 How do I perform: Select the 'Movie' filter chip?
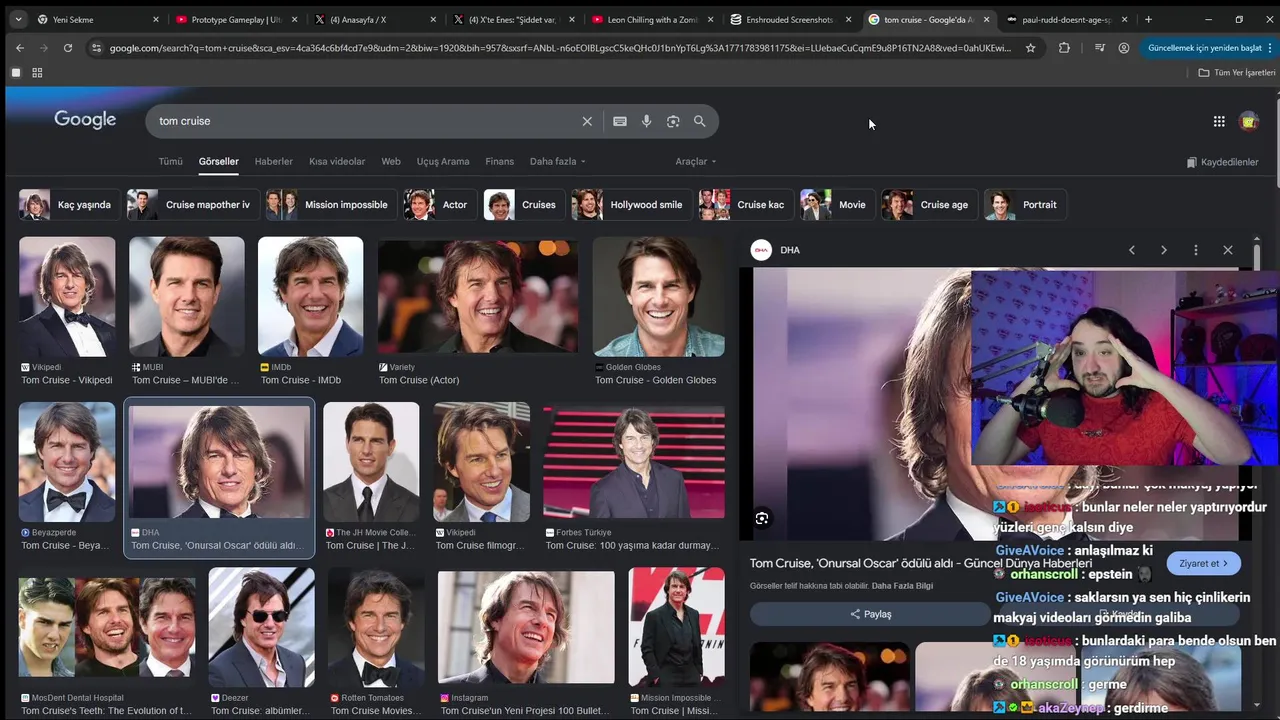click(838, 205)
